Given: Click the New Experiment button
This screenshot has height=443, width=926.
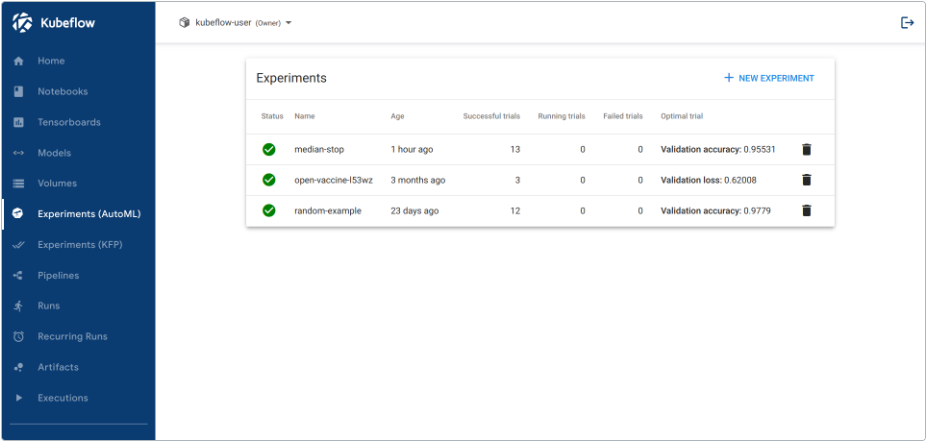Looking at the screenshot, I should [769, 78].
